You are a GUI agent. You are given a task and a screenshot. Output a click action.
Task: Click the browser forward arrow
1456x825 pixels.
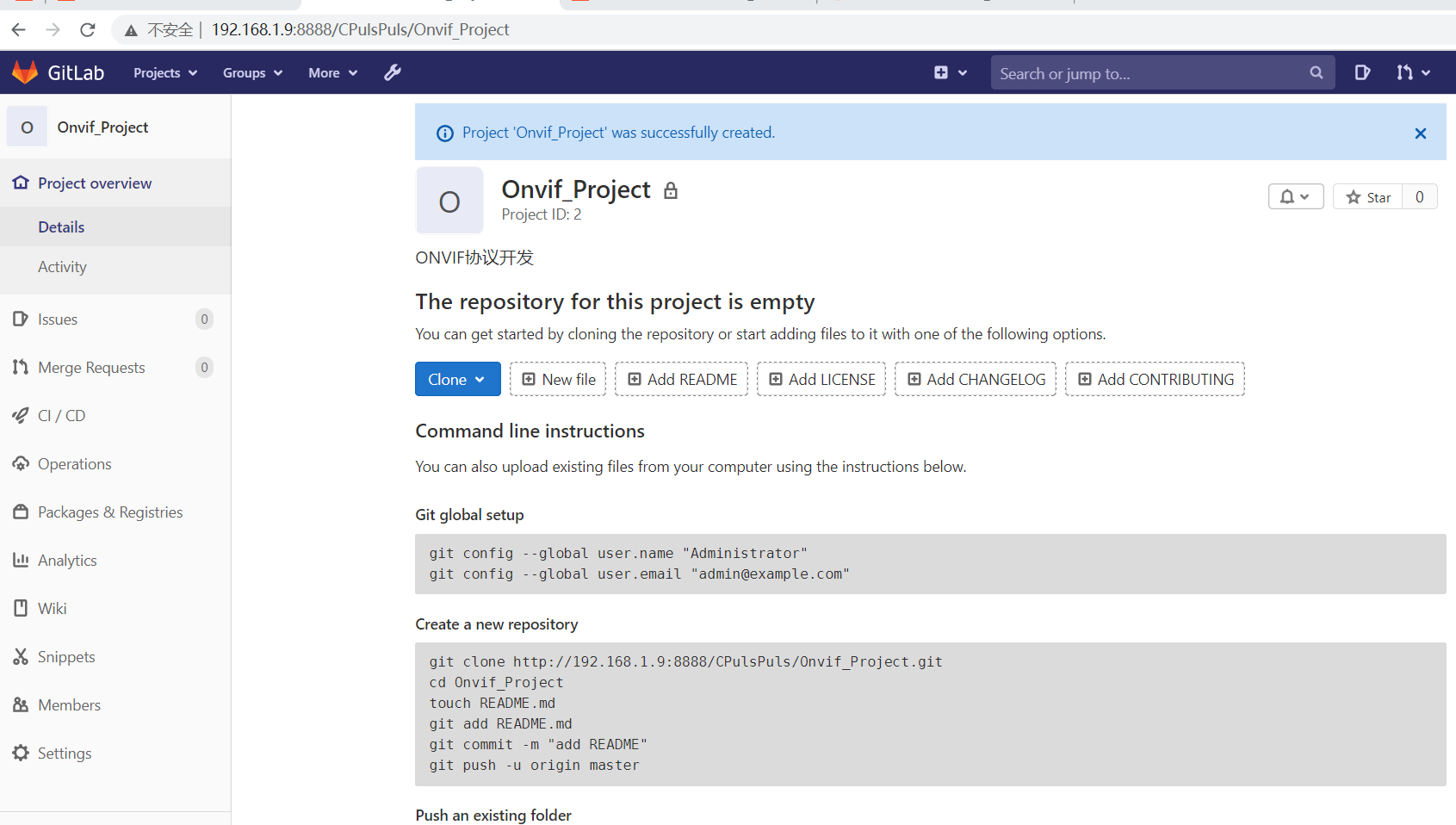tap(53, 30)
